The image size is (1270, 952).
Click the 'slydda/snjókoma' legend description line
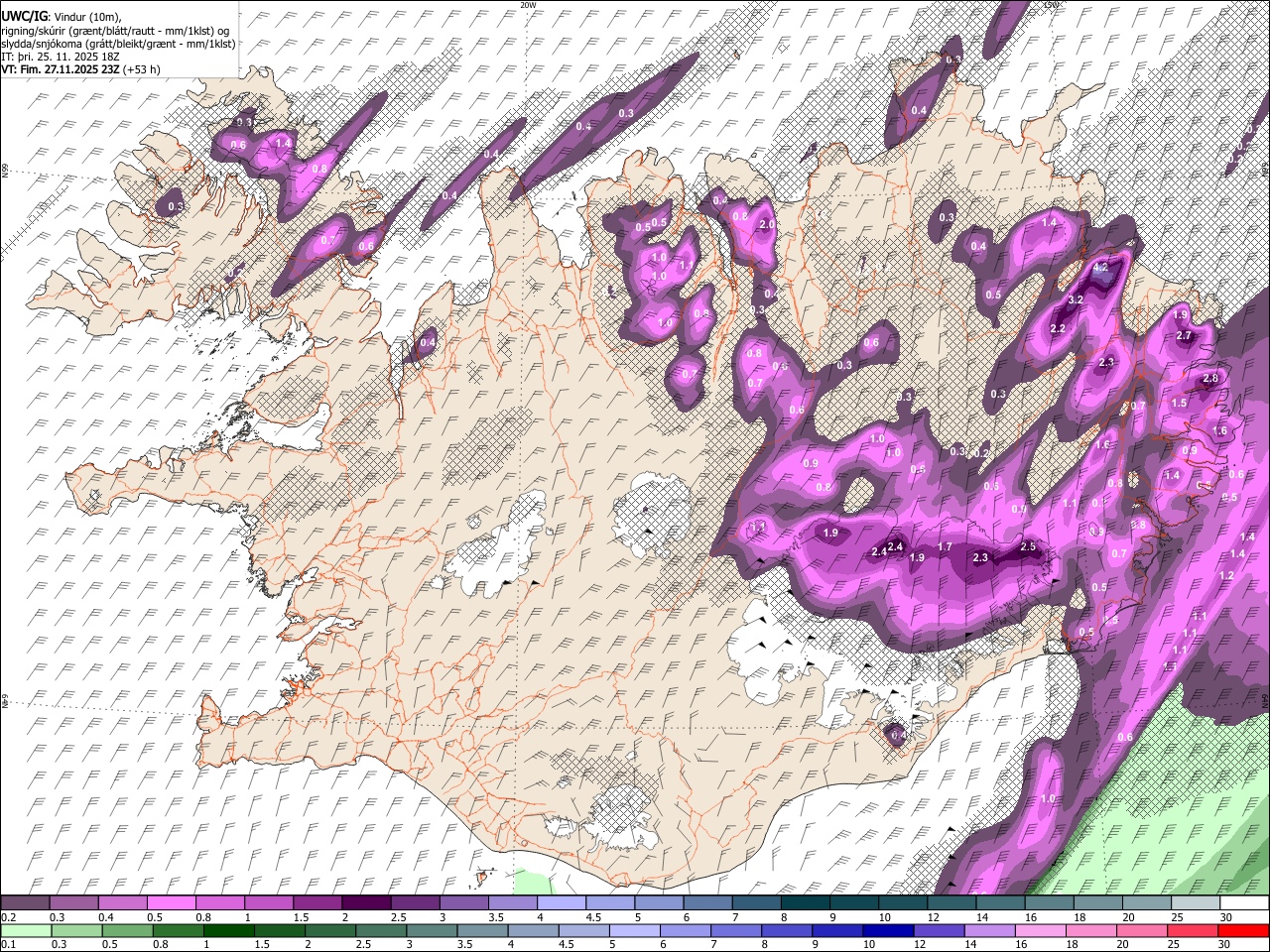point(118,44)
